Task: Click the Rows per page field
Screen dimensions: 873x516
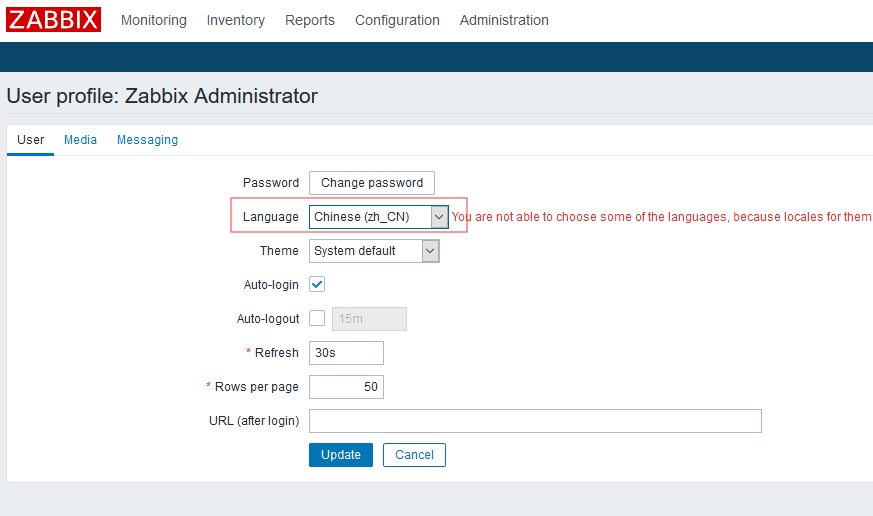Action: tap(346, 387)
